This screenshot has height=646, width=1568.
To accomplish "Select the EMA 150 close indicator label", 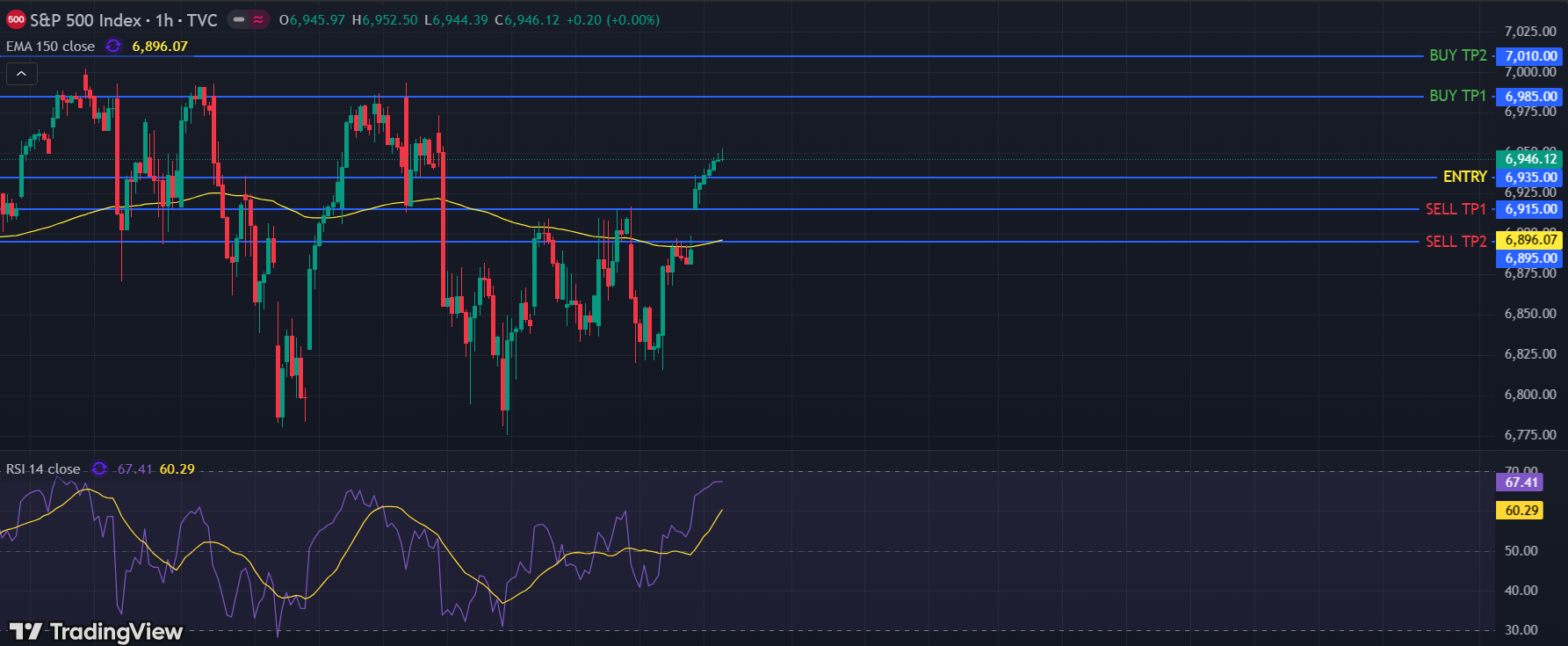I will point(50,47).
